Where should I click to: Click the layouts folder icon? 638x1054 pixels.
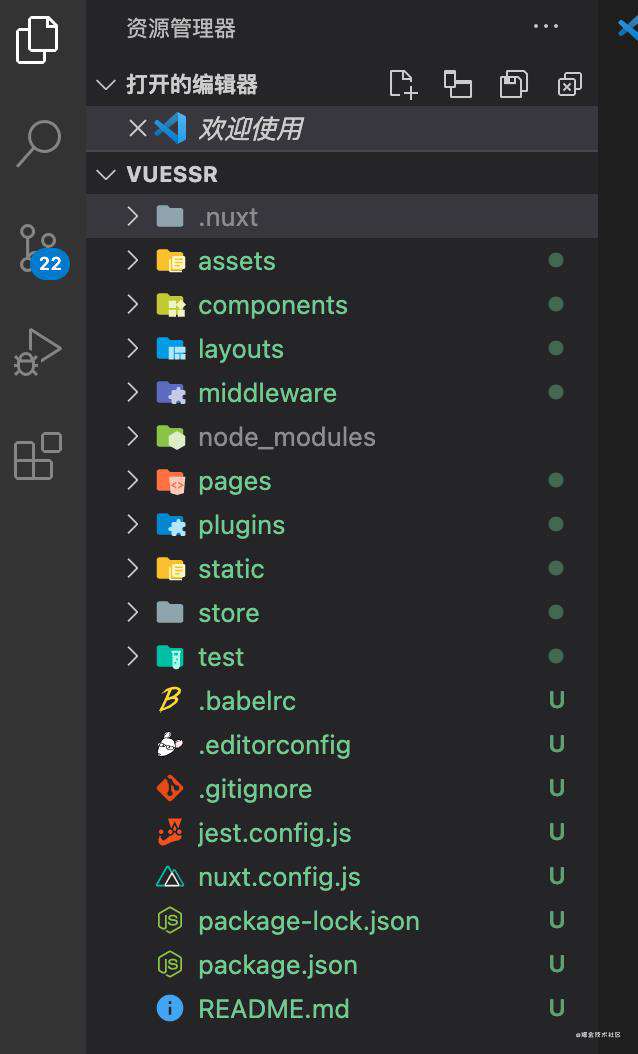coord(171,348)
